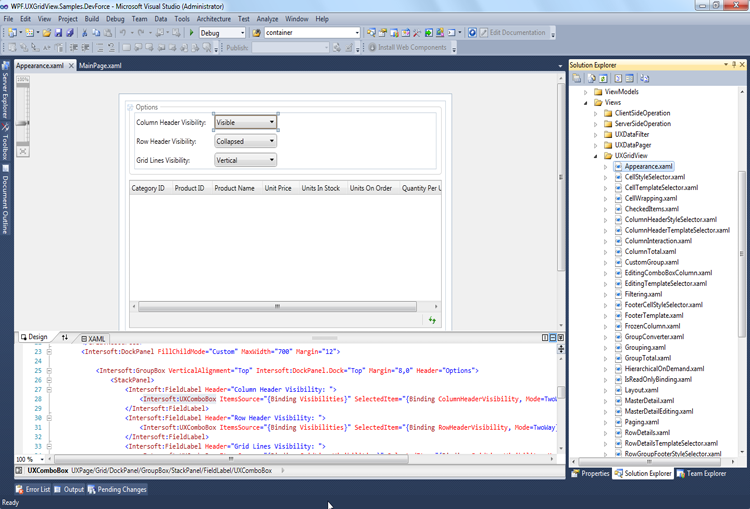
Task: Open the Toolbox side tab
Action: click(x=5, y=142)
